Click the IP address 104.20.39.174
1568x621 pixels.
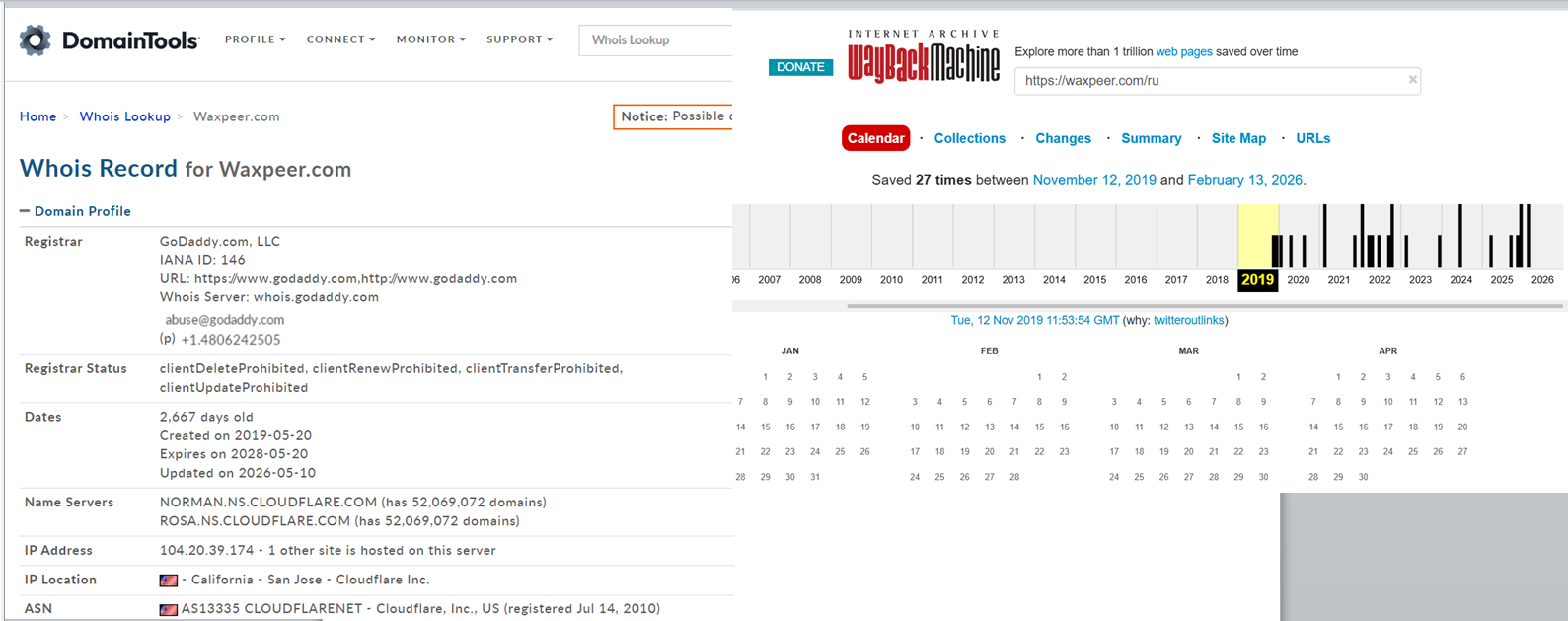[206, 551]
